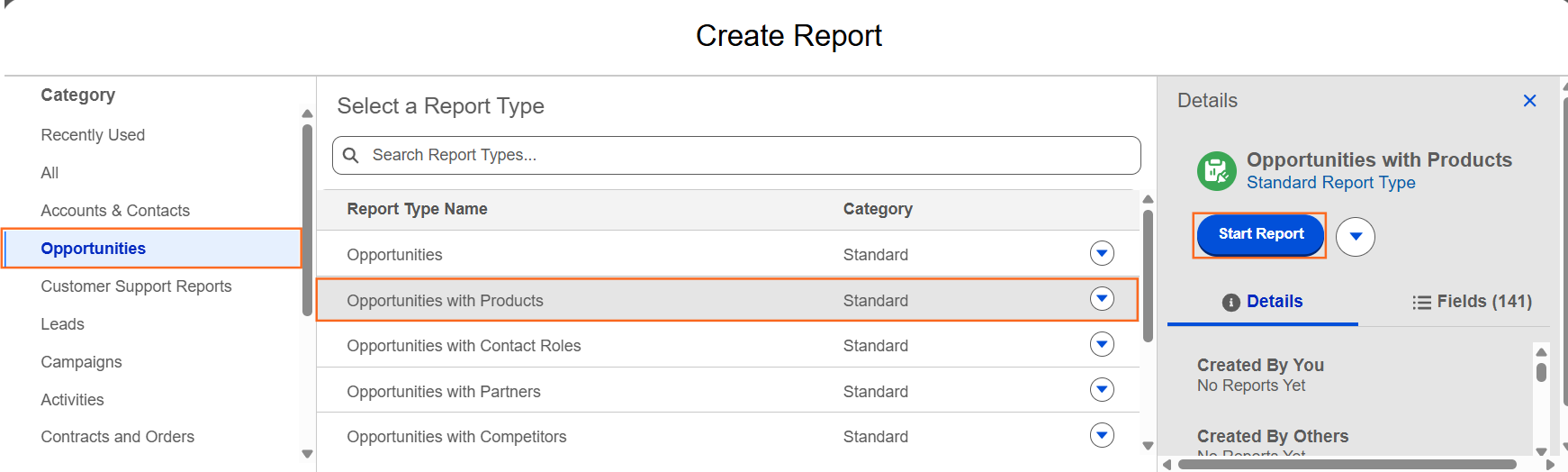This screenshot has height=472, width=1568.
Task: Select the All category
Action: tap(50, 173)
